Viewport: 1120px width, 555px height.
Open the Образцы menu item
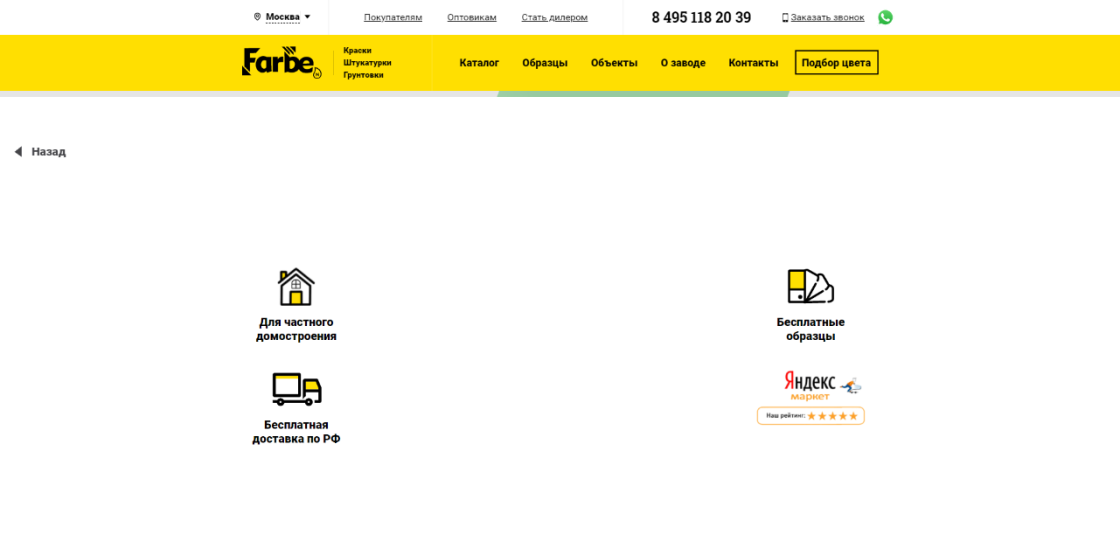[544, 63]
